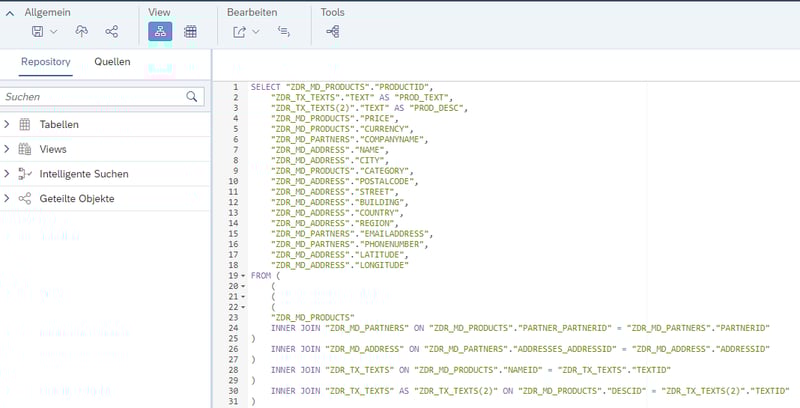The height and width of the screenshot is (408, 800).
Task: Click the cloud upload deploy icon
Action: [x=82, y=32]
